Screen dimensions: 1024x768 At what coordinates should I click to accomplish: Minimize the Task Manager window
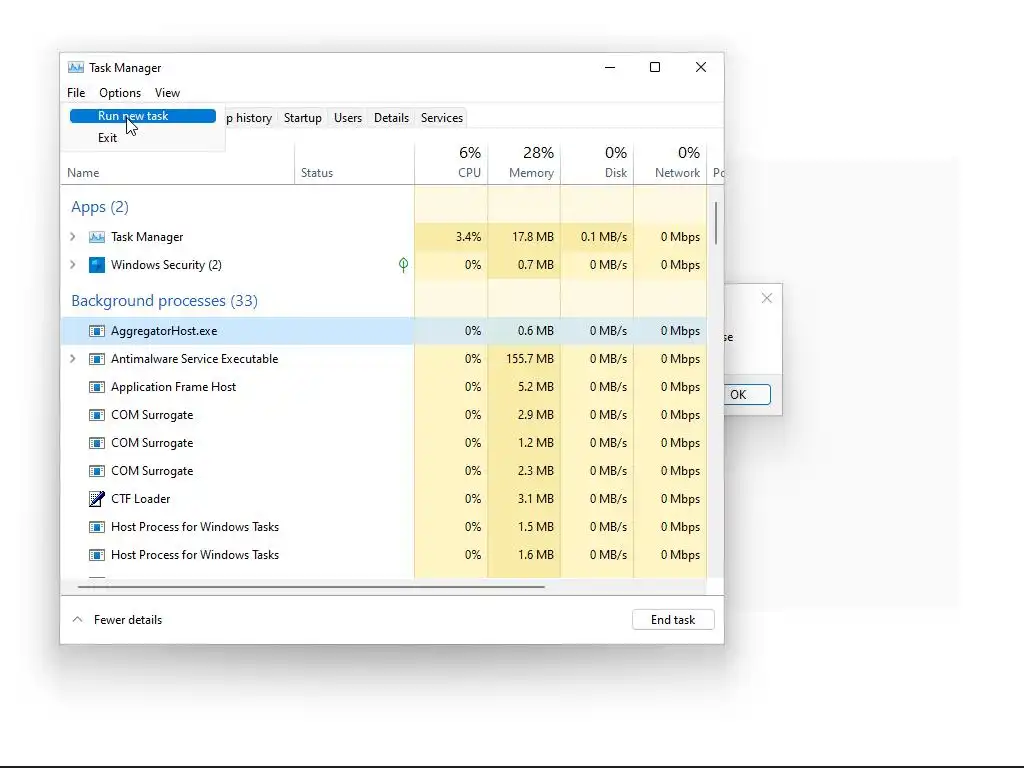[x=610, y=67]
